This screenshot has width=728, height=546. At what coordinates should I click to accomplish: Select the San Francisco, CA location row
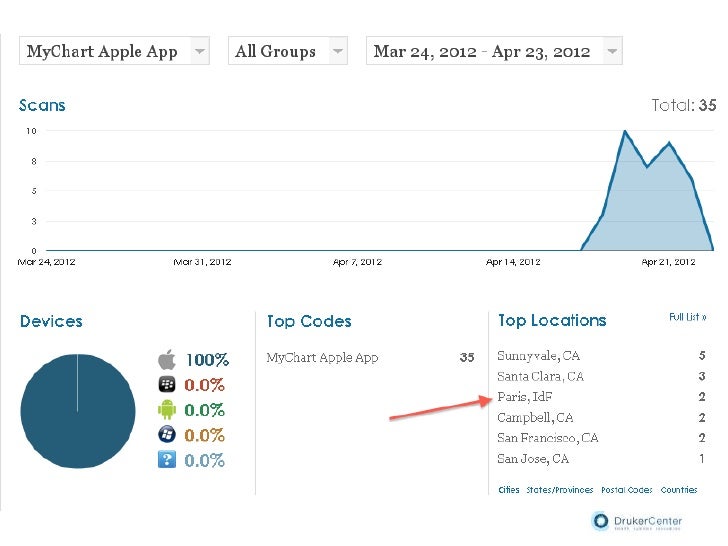click(x=601, y=438)
